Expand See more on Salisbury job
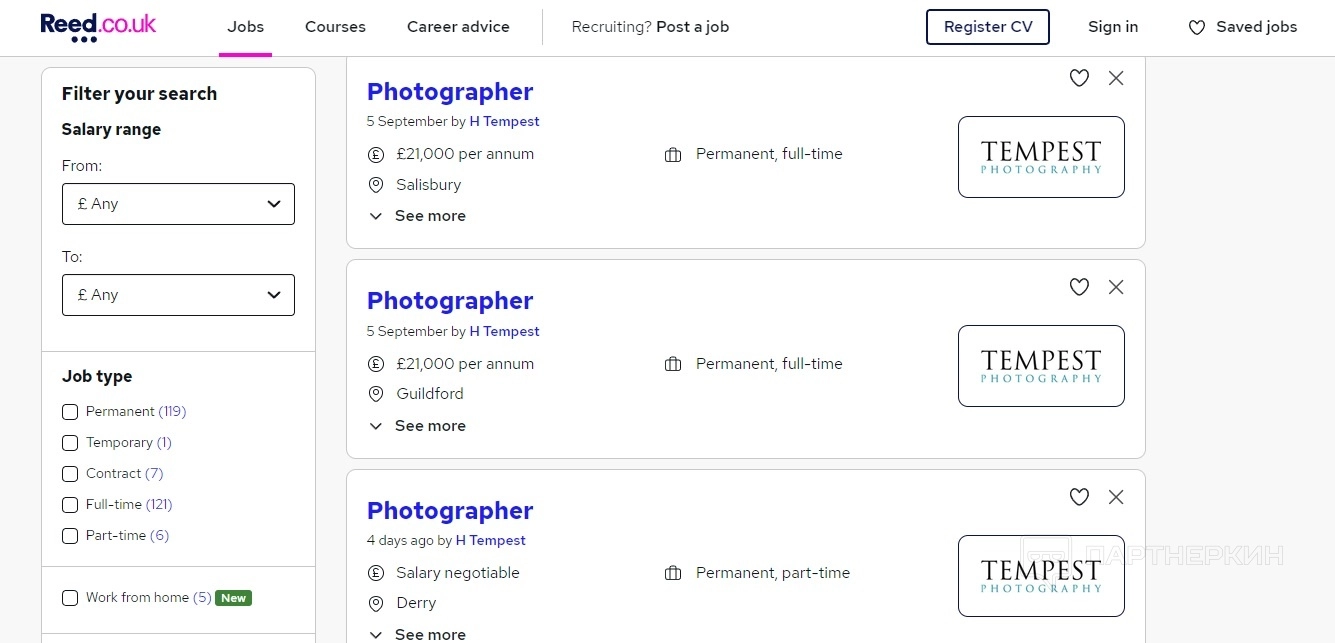1335x643 pixels. pyautogui.click(x=418, y=216)
